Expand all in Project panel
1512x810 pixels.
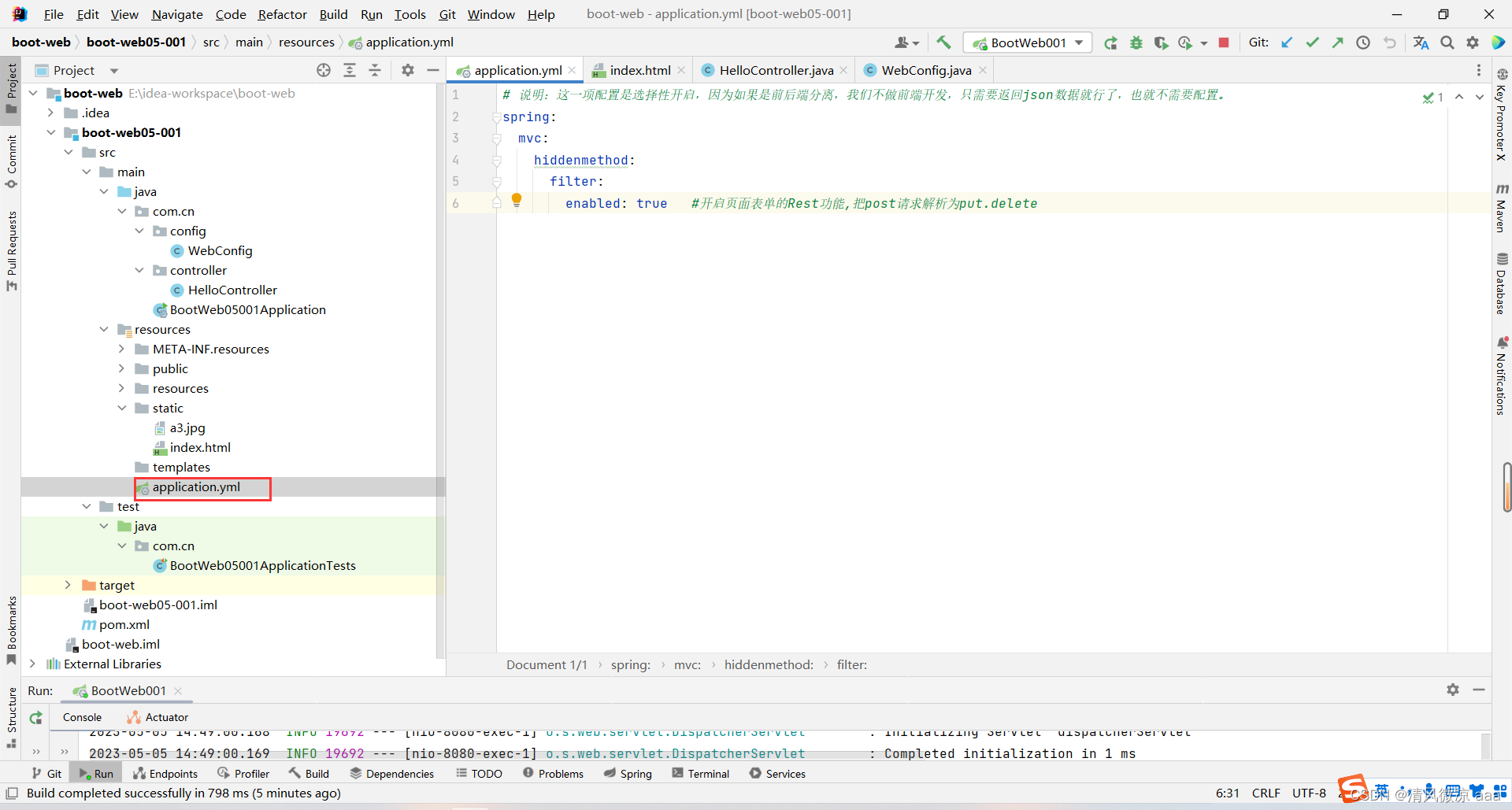pos(350,70)
